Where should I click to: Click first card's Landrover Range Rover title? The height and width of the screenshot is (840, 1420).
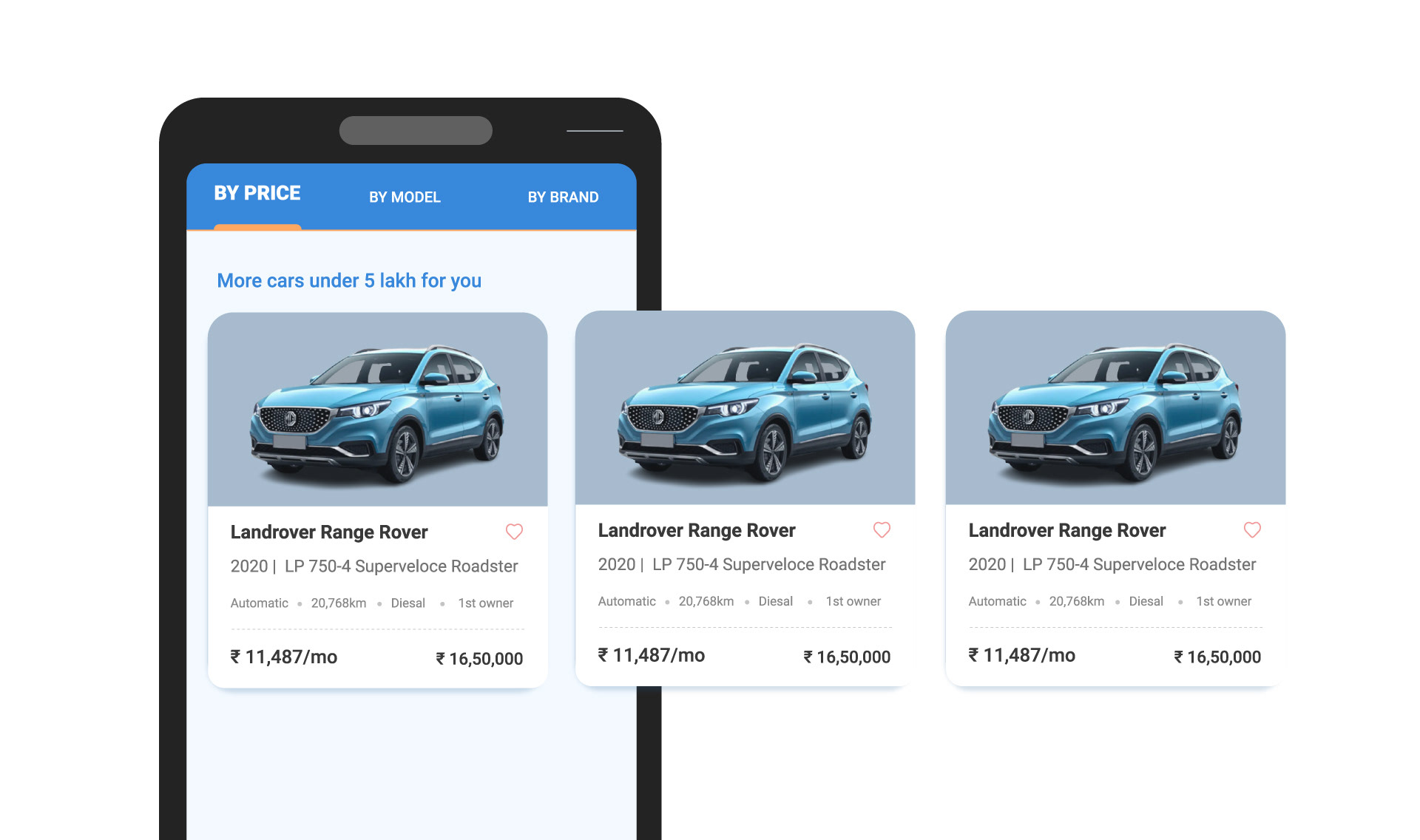coord(329,532)
